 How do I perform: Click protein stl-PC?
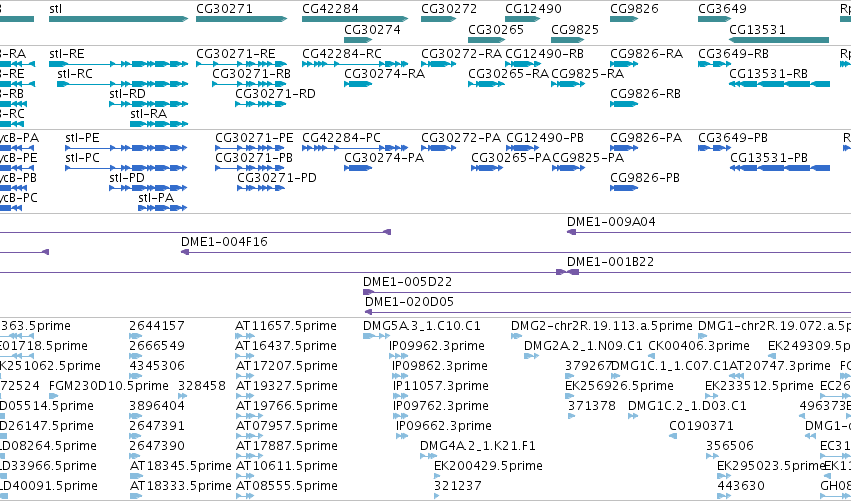[x=126, y=168]
